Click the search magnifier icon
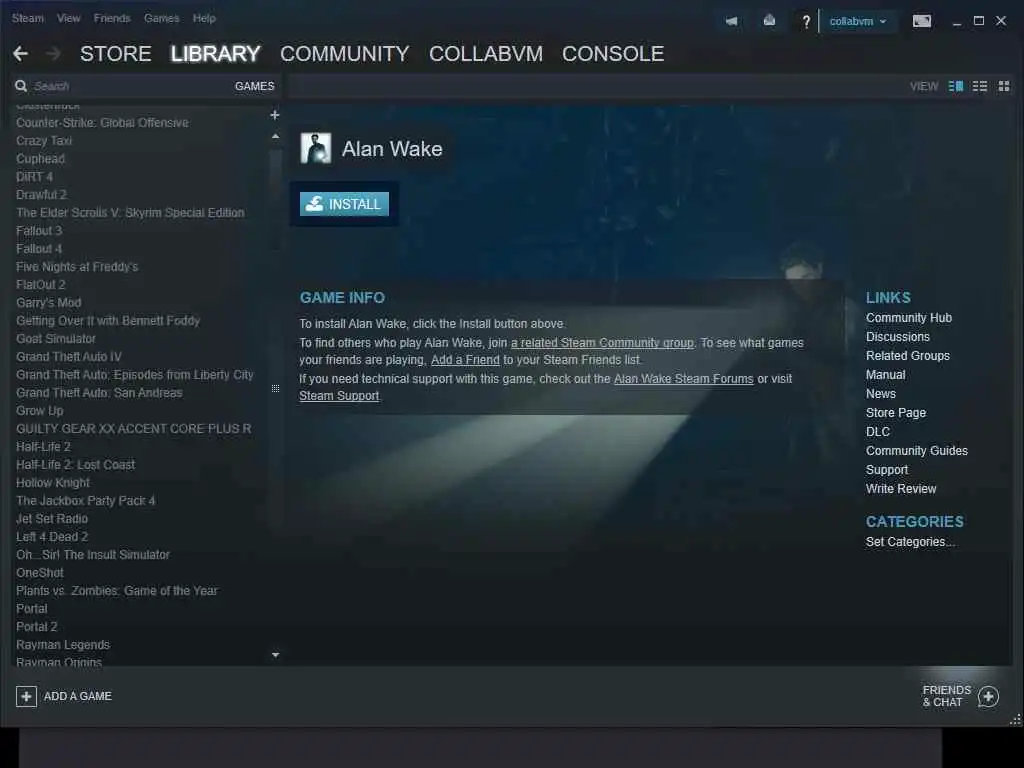1024x768 pixels. coord(21,86)
